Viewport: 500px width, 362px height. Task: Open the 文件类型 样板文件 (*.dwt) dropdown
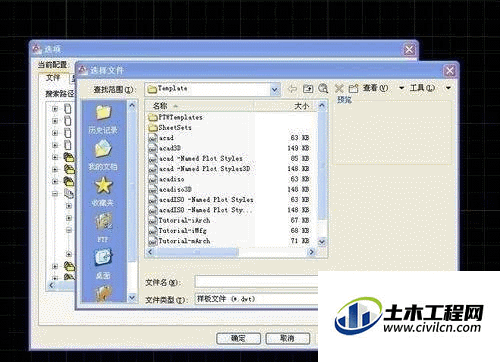point(257,299)
